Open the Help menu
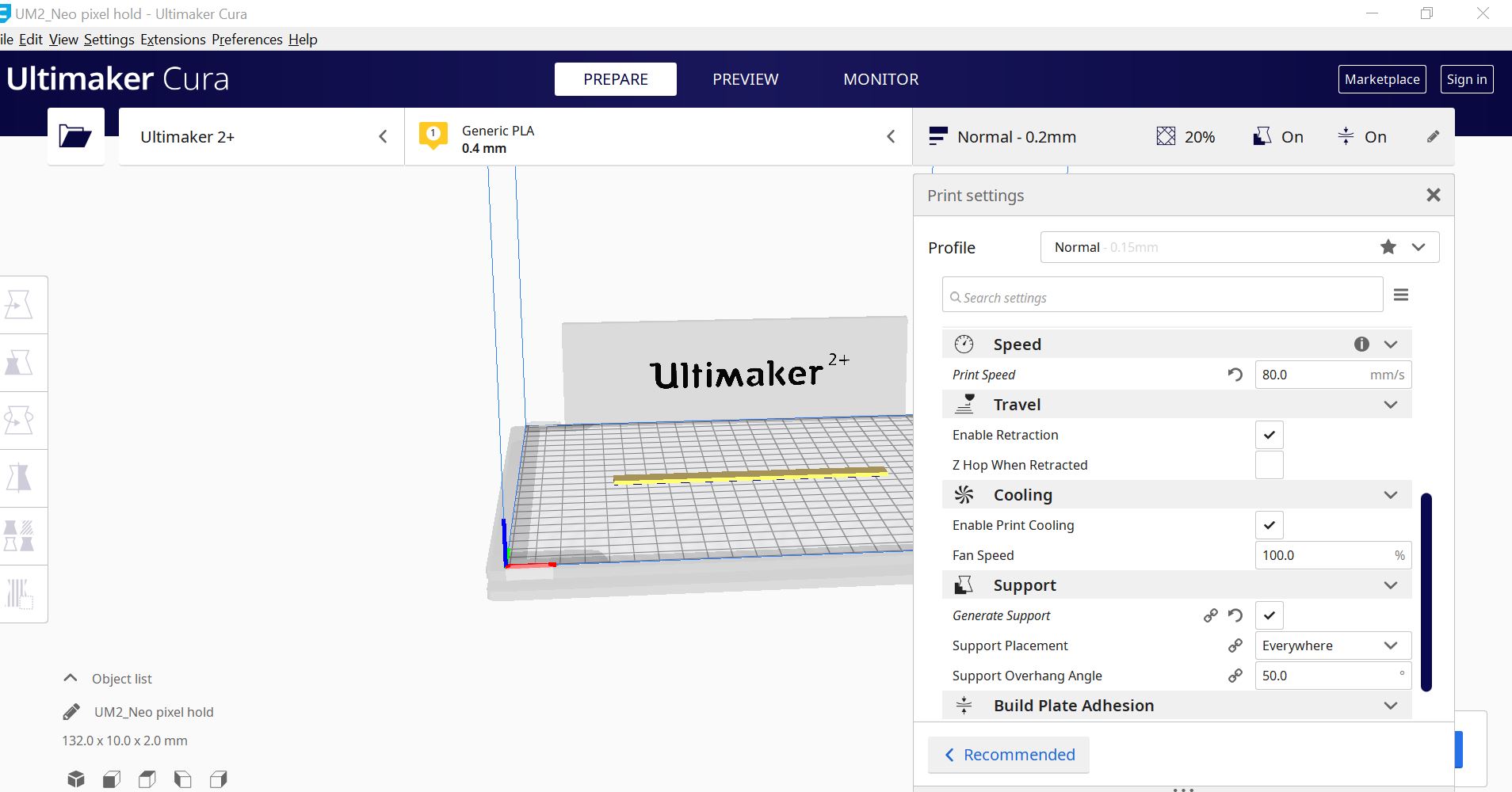Image resolution: width=1512 pixels, height=792 pixels. [x=303, y=40]
